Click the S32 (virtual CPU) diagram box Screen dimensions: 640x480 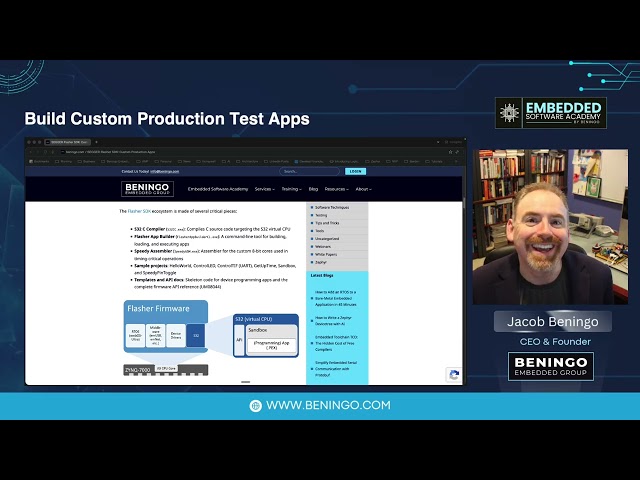(266, 336)
